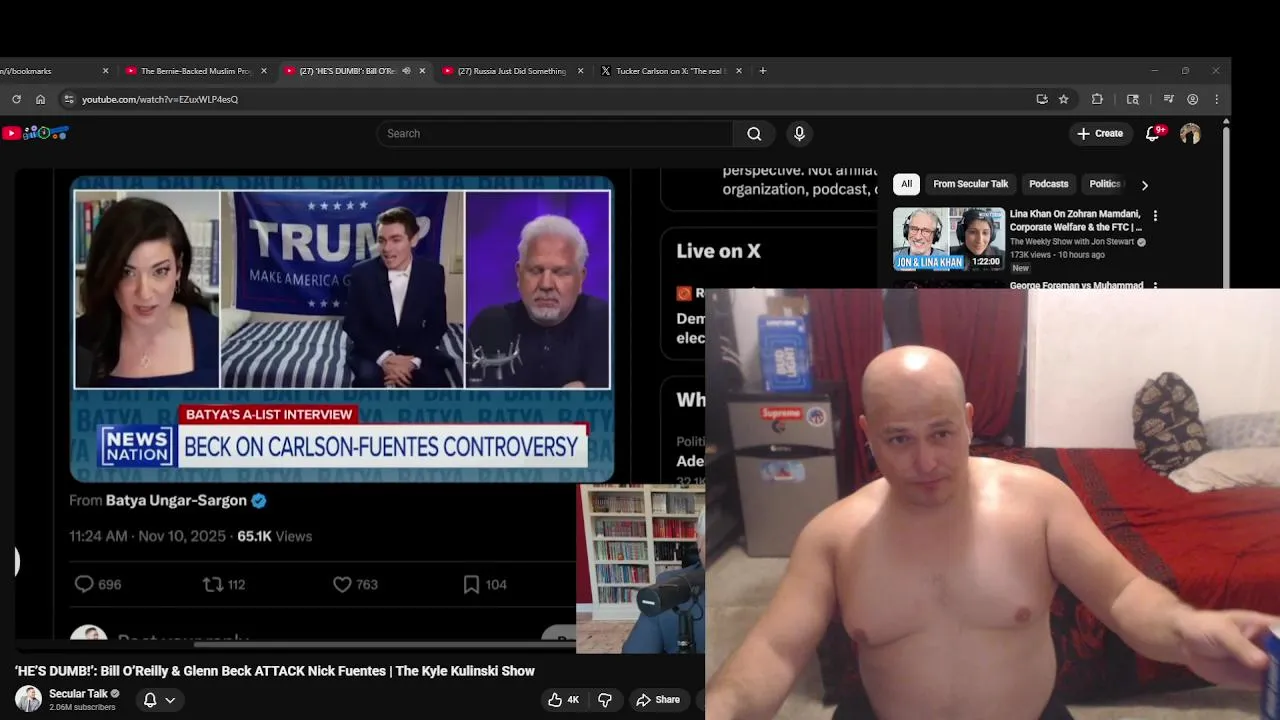Screen dimensions: 1280x720
Task: Open the Secular Talk channel avatar
Action: tap(28, 699)
